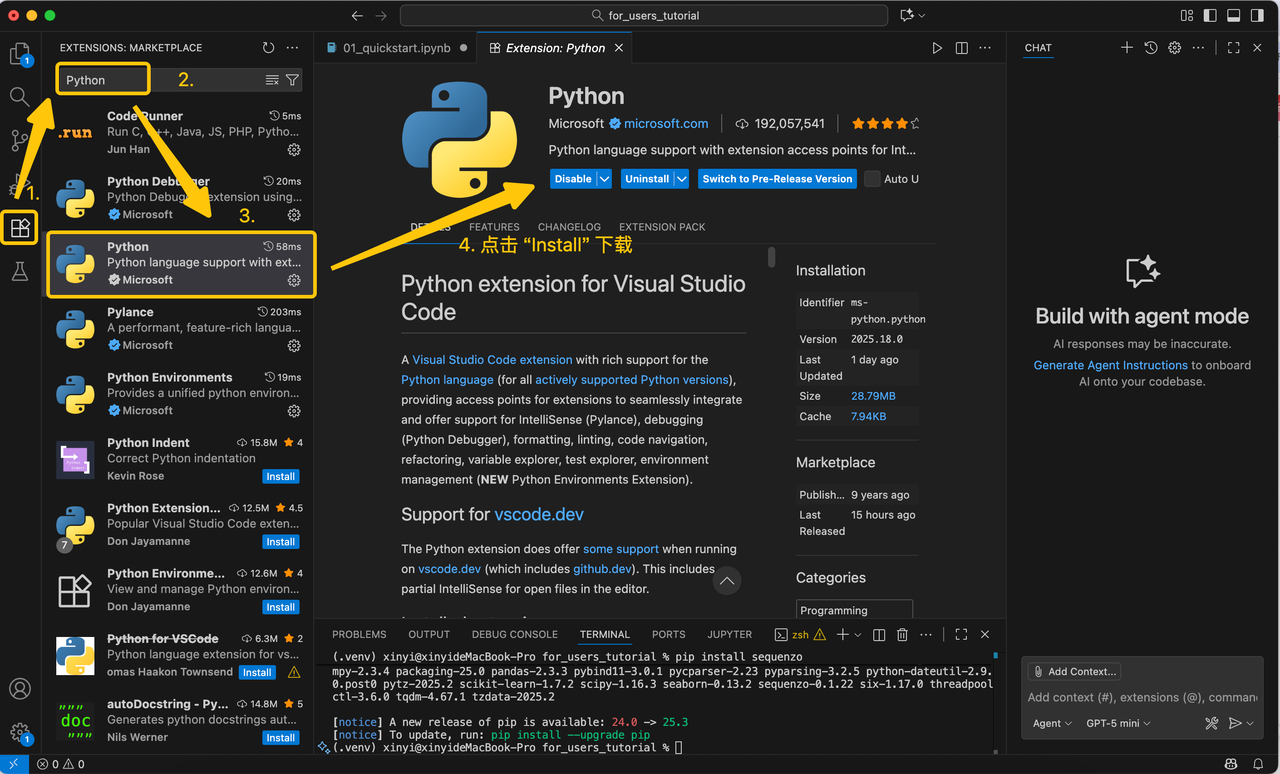
Task: Open the Search view in activity bar
Action: click(20, 97)
